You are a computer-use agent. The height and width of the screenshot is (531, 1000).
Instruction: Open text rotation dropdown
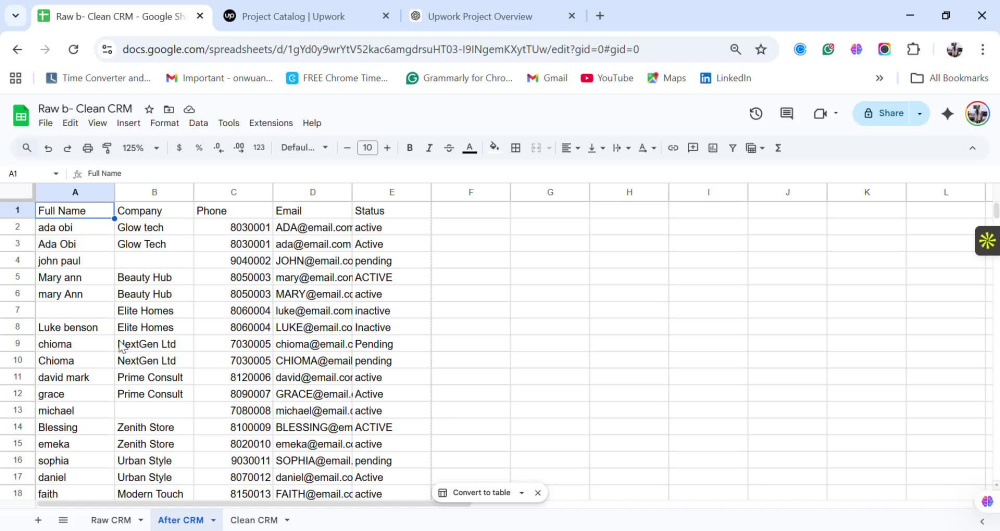[647, 148]
